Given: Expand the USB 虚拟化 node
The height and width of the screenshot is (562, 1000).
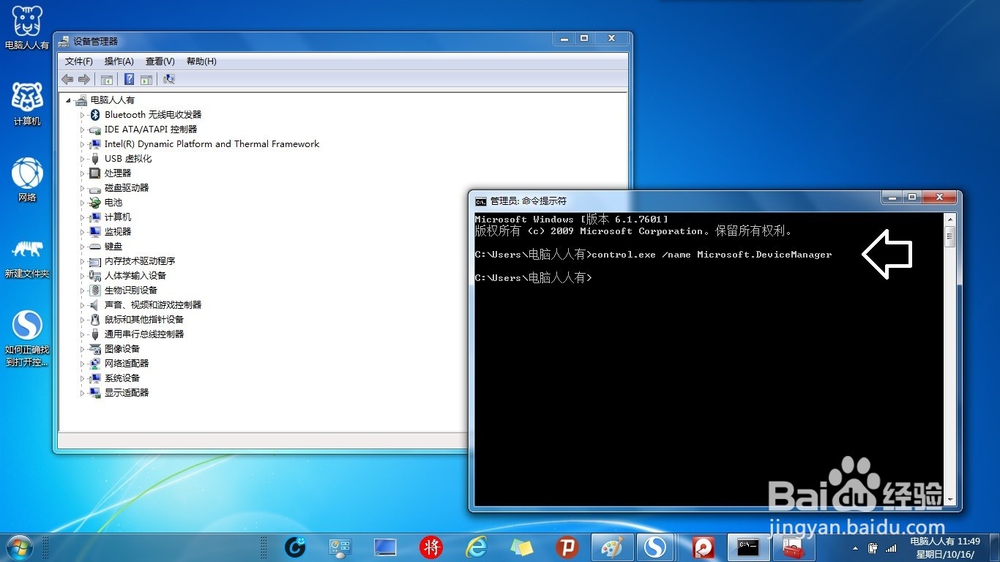Looking at the screenshot, I should (82, 159).
